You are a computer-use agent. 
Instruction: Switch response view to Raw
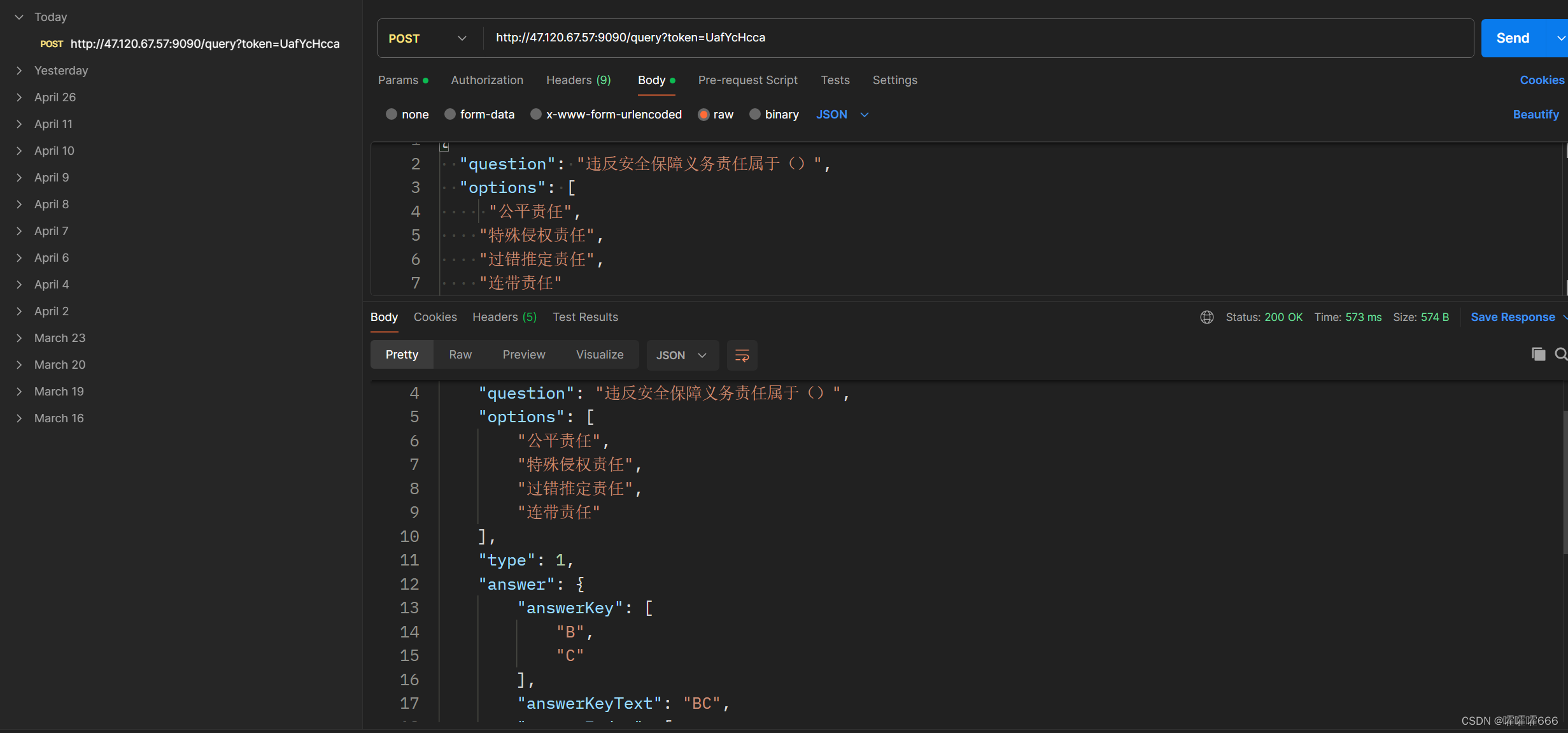click(460, 355)
